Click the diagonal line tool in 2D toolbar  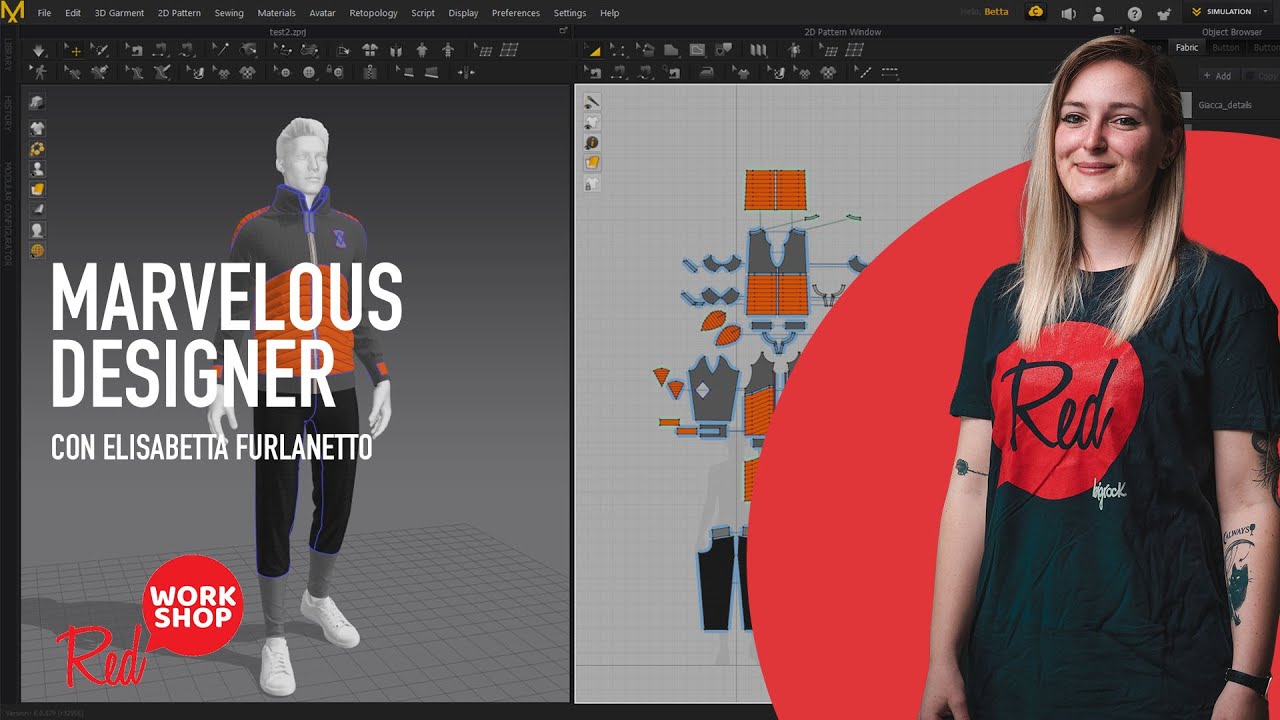pyautogui.click(x=864, y=72)
